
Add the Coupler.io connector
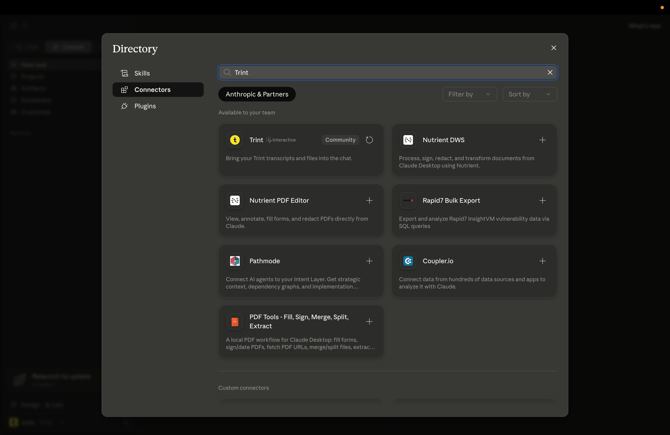pyautogui.click(x=542, y=261)
